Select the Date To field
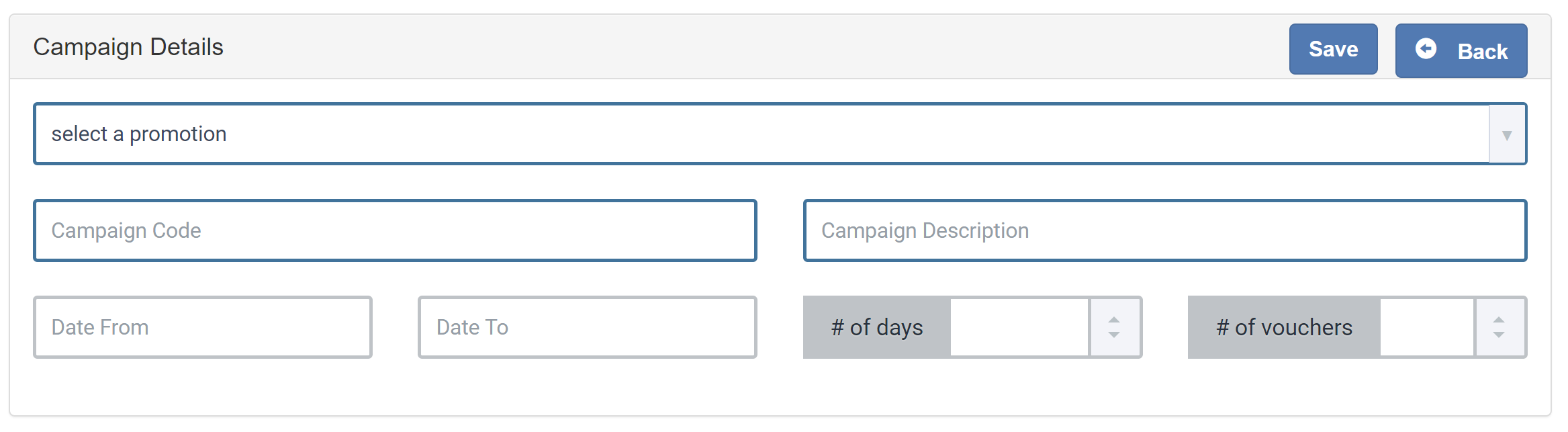Screen dimensions: 1568x432 pyautogui.click(x=588, y=327)
